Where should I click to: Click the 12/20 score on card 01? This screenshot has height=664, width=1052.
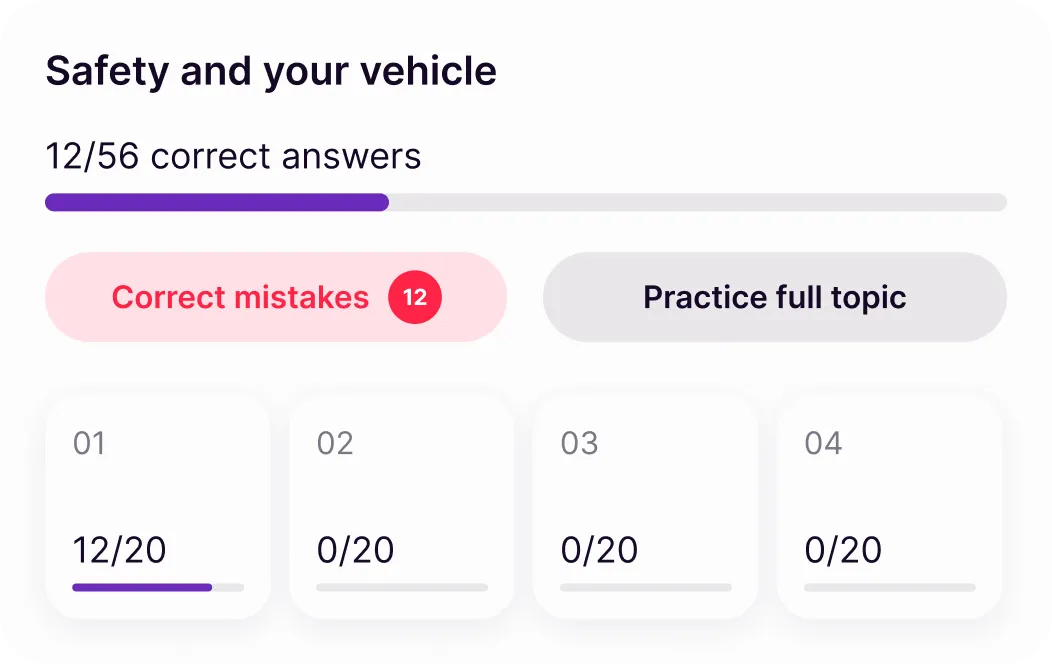120,550
